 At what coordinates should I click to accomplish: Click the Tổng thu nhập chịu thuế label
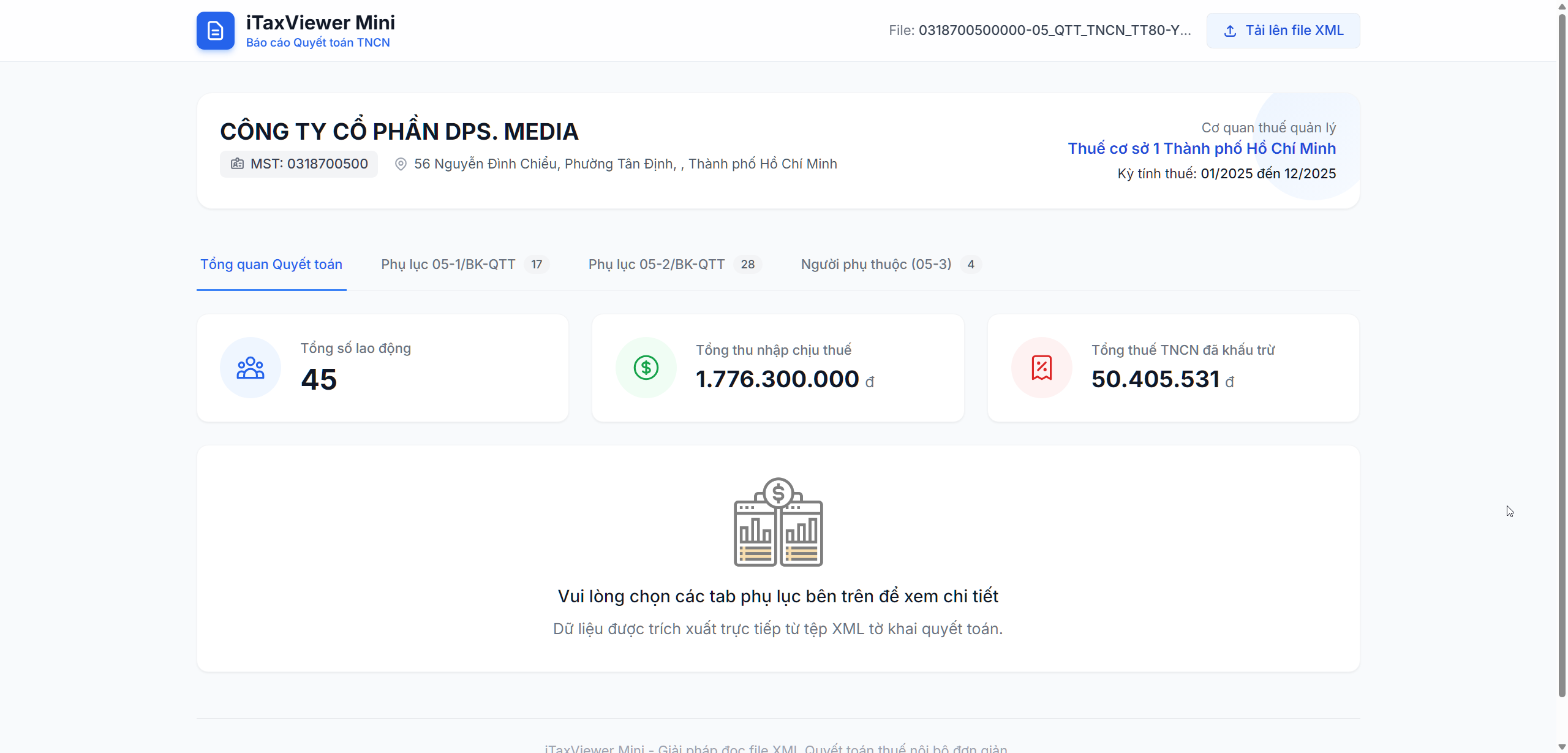pos(774,350)
